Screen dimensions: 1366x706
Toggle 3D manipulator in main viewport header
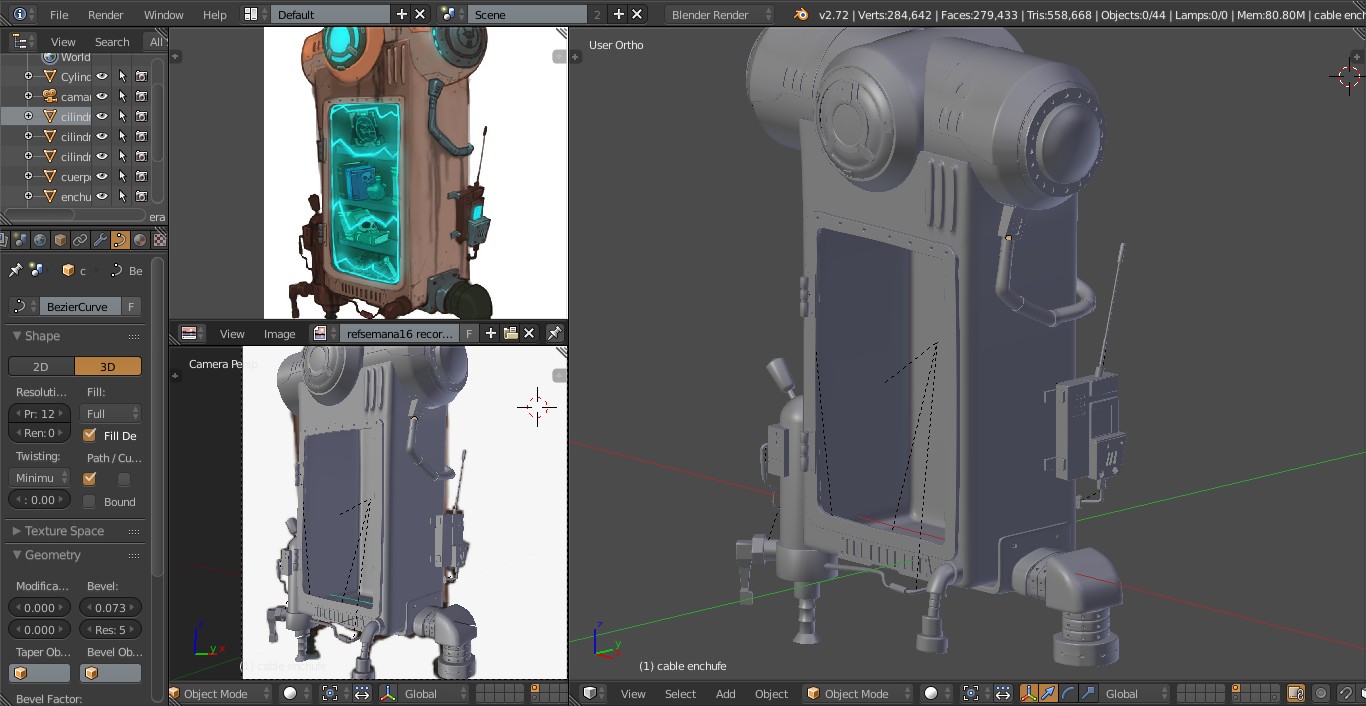click(1029, 693)
